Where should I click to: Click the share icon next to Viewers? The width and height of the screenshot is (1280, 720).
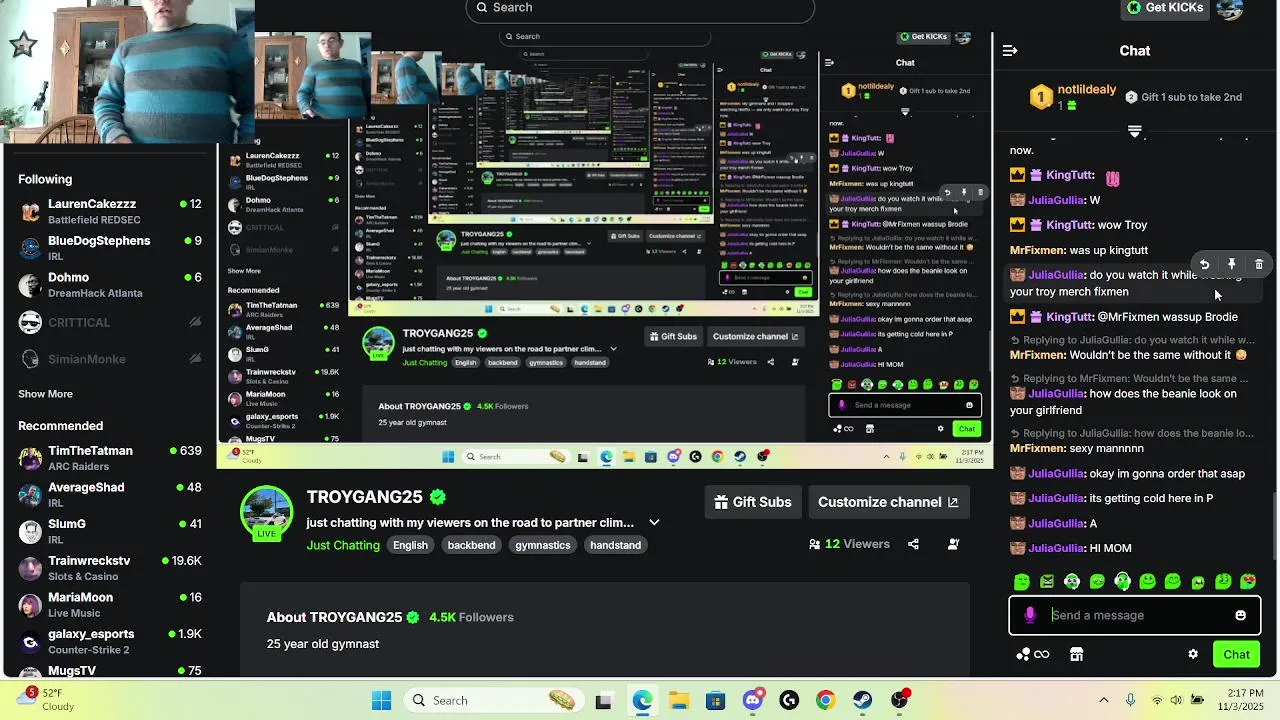913,544
